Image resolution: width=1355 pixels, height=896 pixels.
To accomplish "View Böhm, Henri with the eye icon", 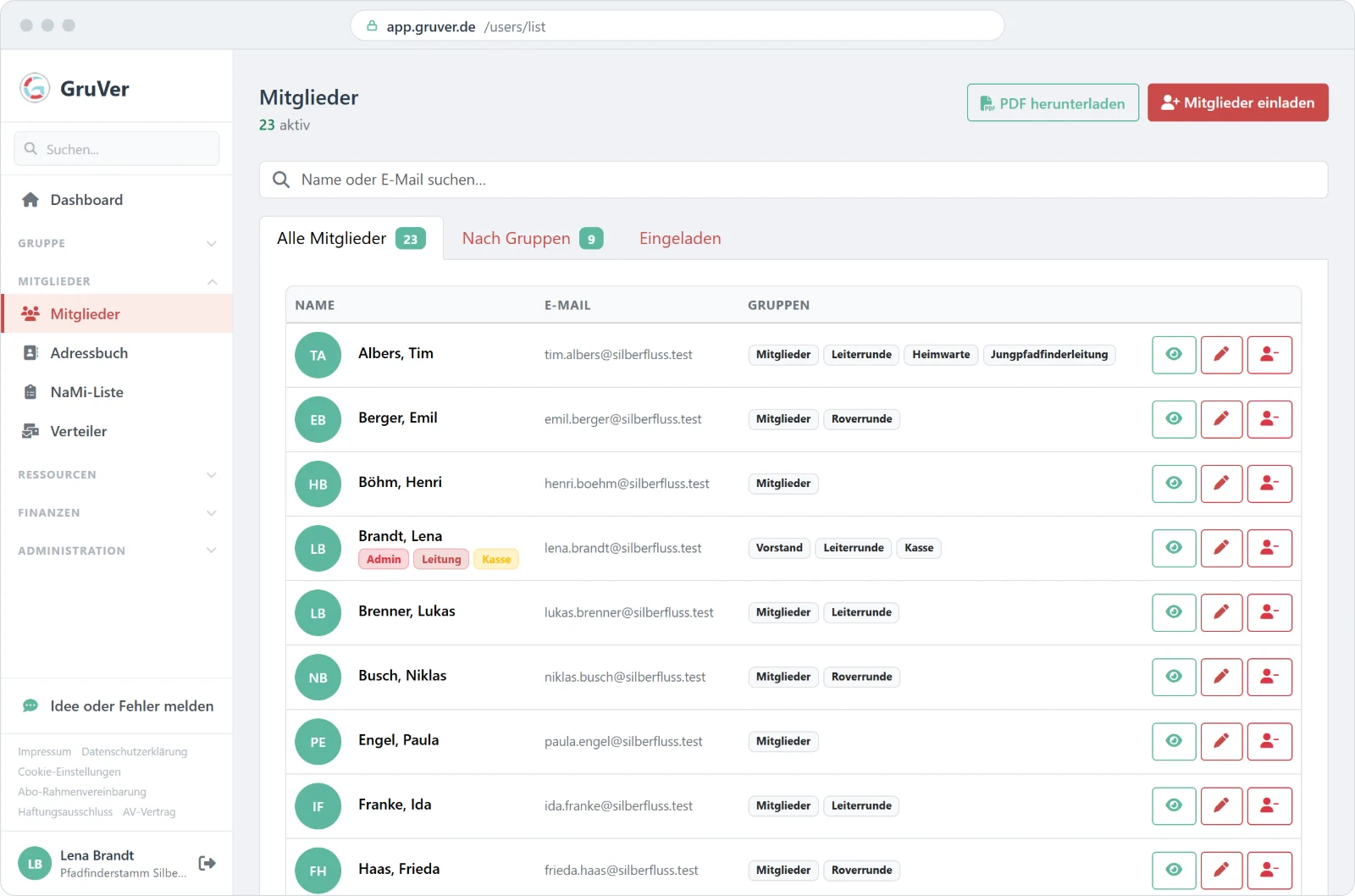I will click(1174, 484).
